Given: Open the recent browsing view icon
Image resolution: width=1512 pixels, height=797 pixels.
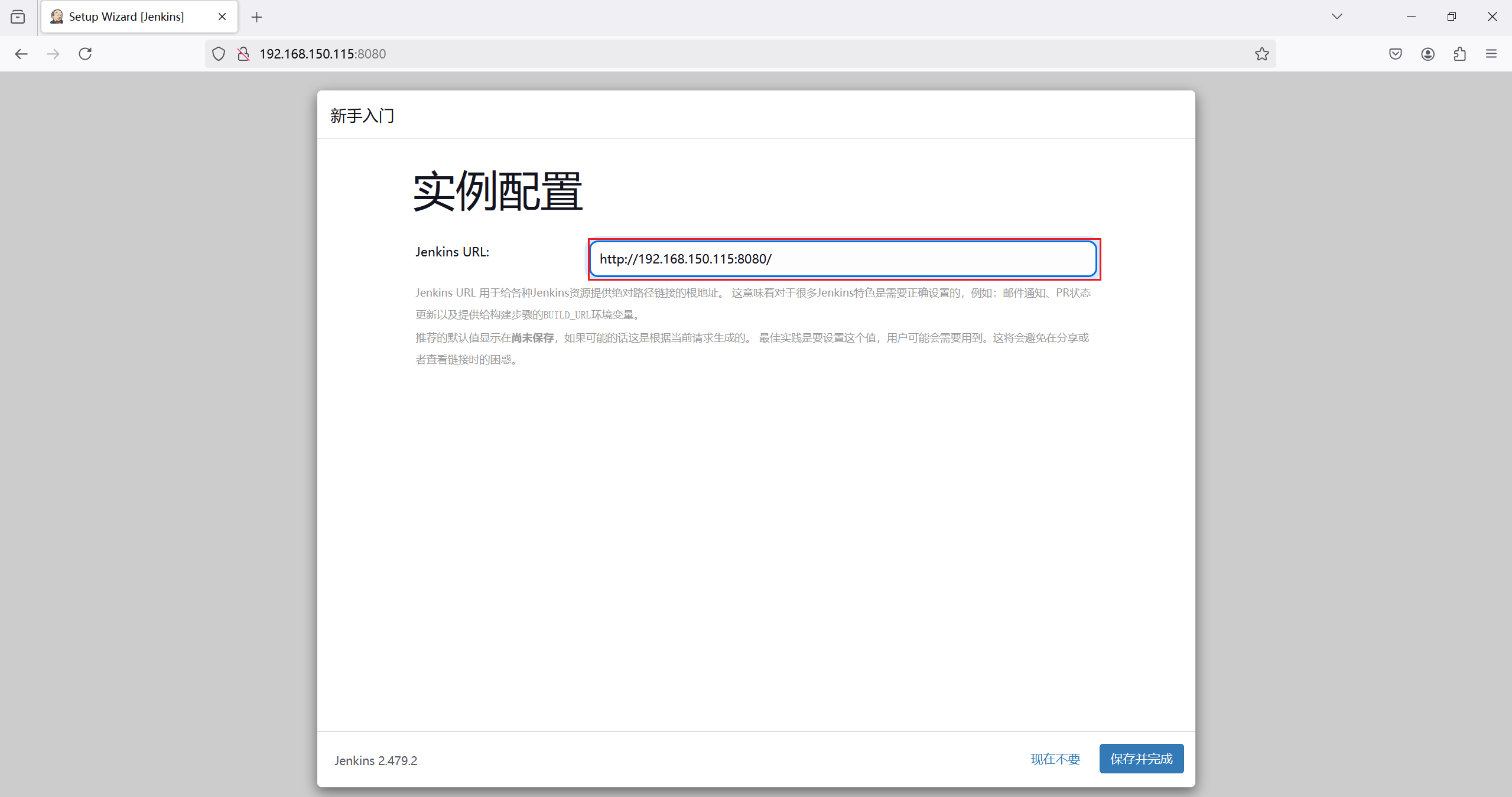Looking at the screenshot, I should 18,17.
